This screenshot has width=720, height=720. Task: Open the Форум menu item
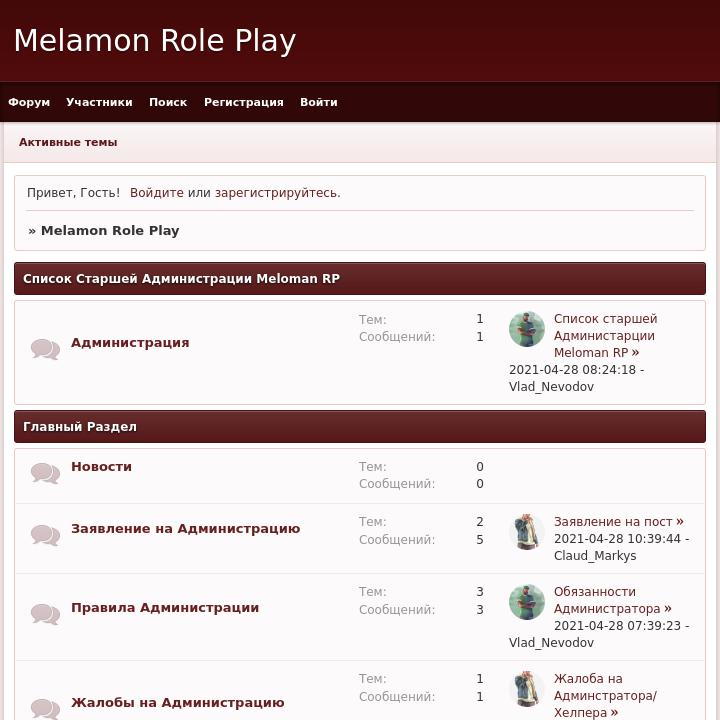[x=29, y=102]
